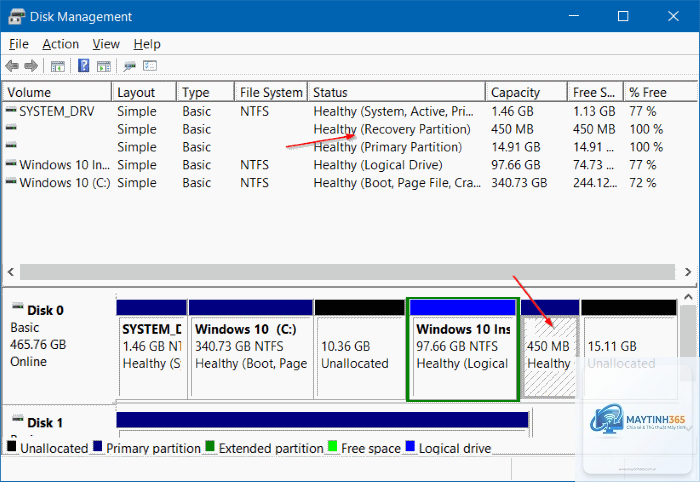Click the 340.73 GB capacity cell
Image resolution: width=700 pixels, height=482 pixels.
519,183
